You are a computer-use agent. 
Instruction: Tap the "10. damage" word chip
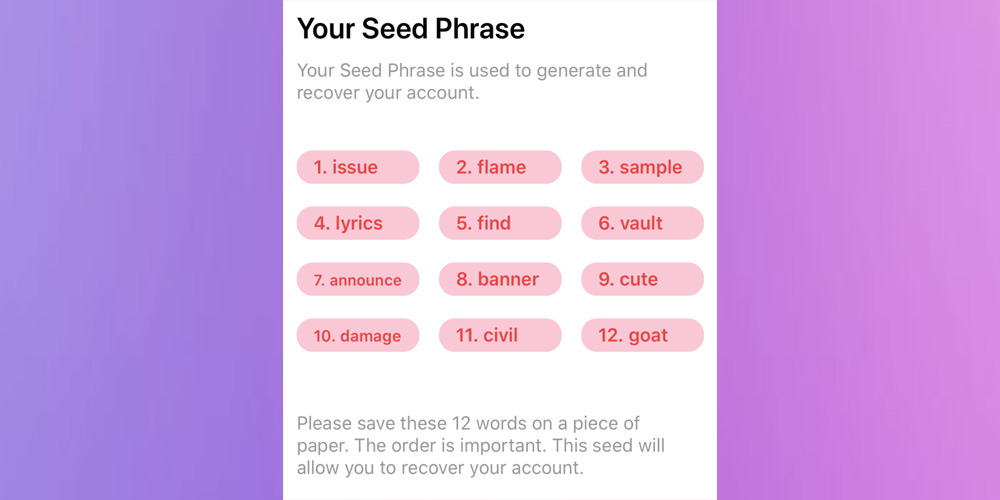click(357, 335)
